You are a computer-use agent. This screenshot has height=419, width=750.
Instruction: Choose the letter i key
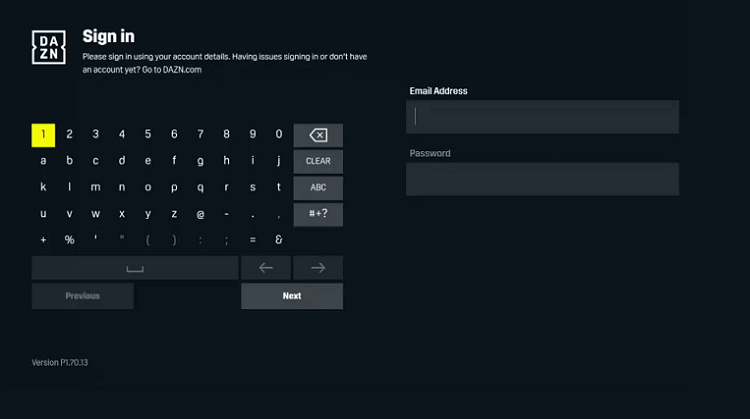click(x=253, y=161)
